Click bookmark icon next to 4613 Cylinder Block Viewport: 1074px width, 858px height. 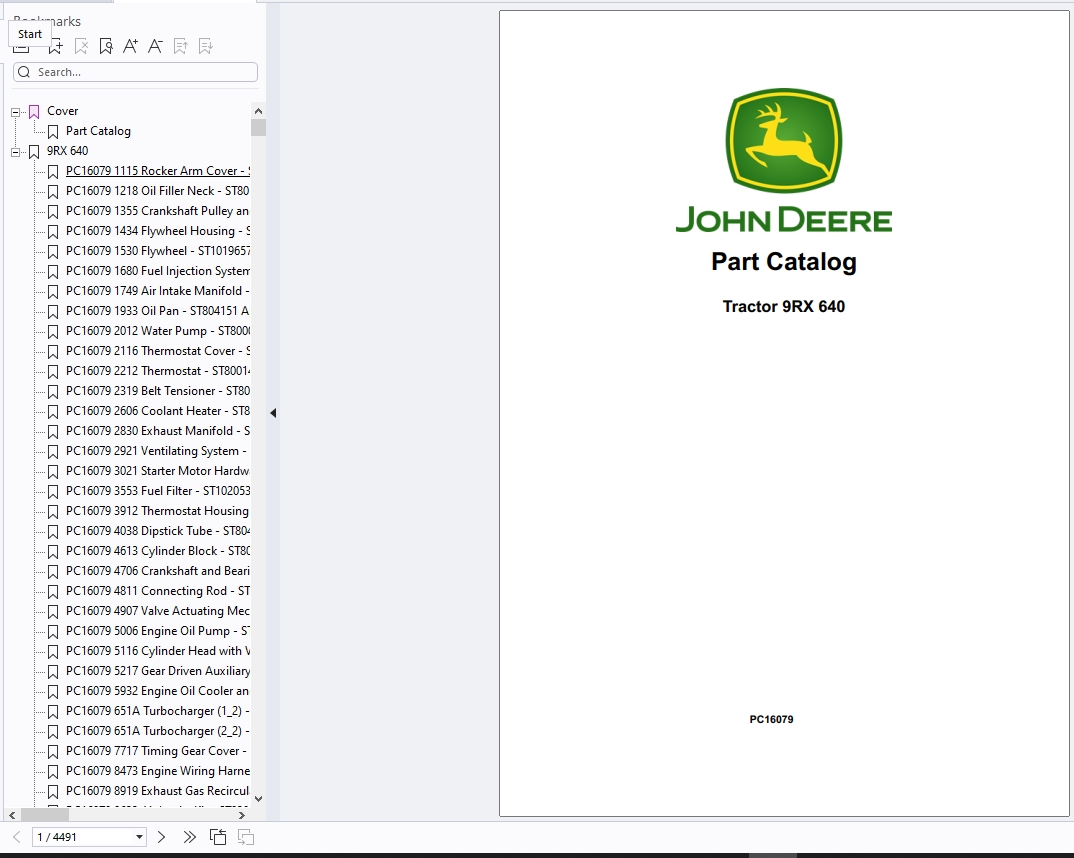(53, 551)
